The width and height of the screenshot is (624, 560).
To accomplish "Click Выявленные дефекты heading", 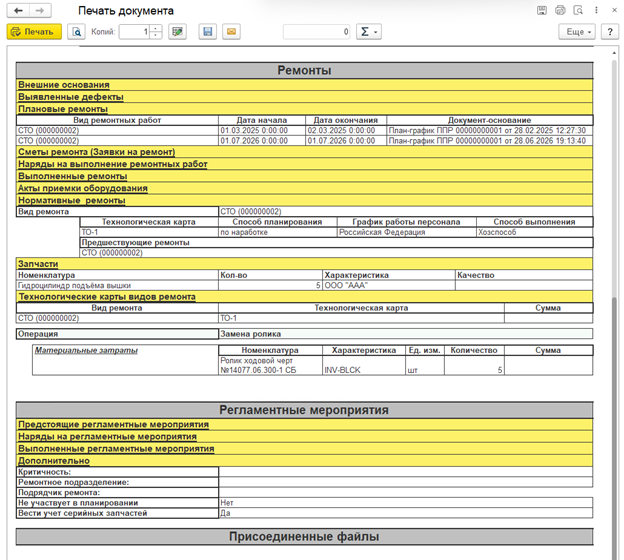I will [x=71, y=97].
